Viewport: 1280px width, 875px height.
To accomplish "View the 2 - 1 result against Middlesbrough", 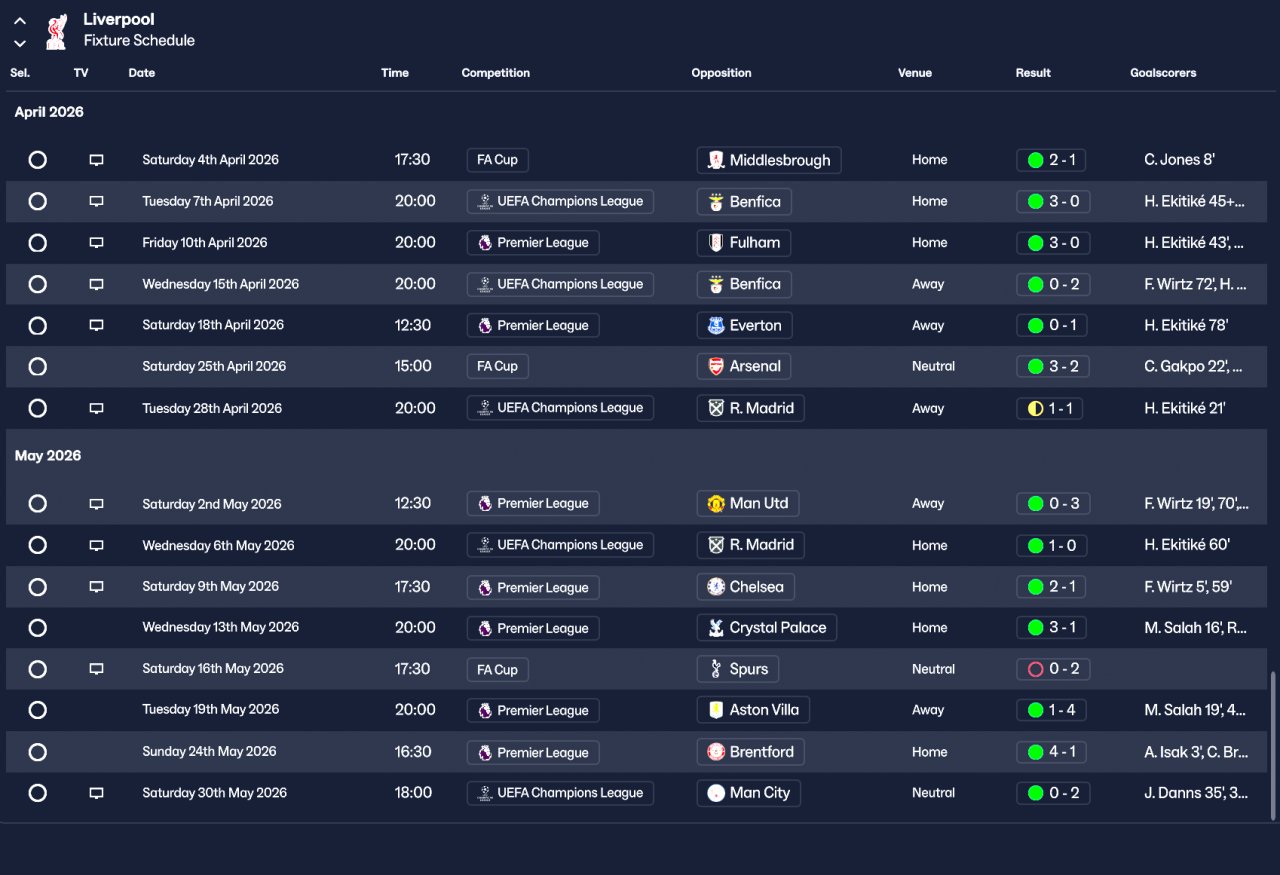I will point(1051,160).
